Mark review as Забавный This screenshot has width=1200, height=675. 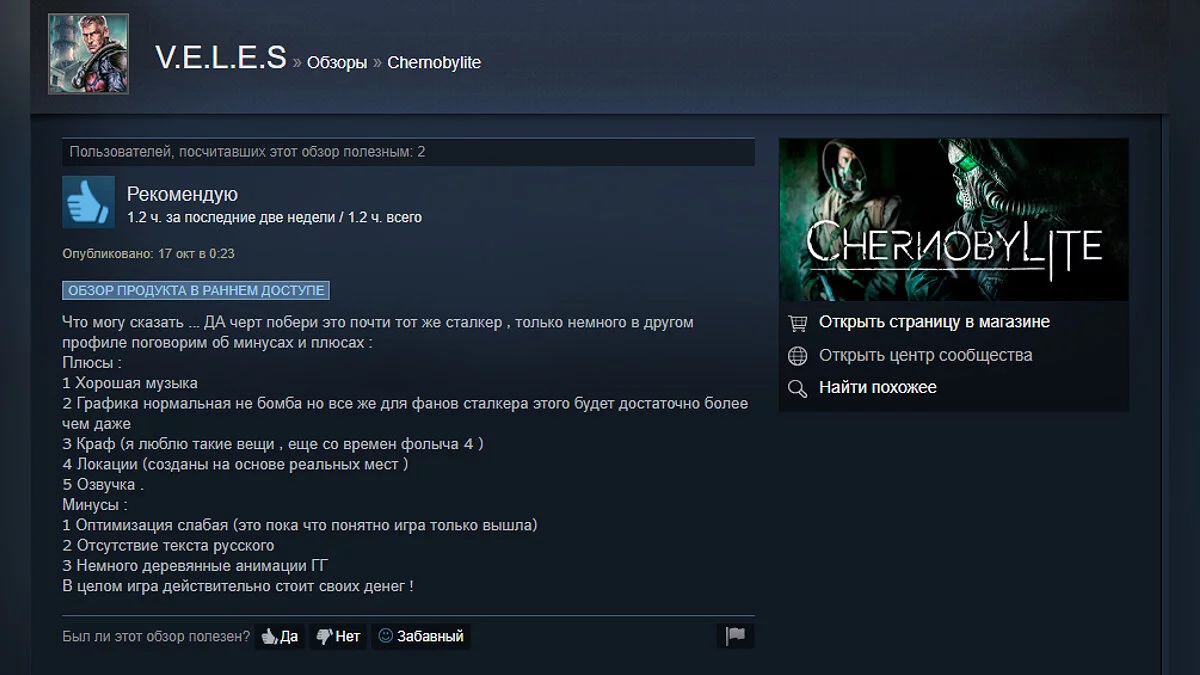coord(421,636)
